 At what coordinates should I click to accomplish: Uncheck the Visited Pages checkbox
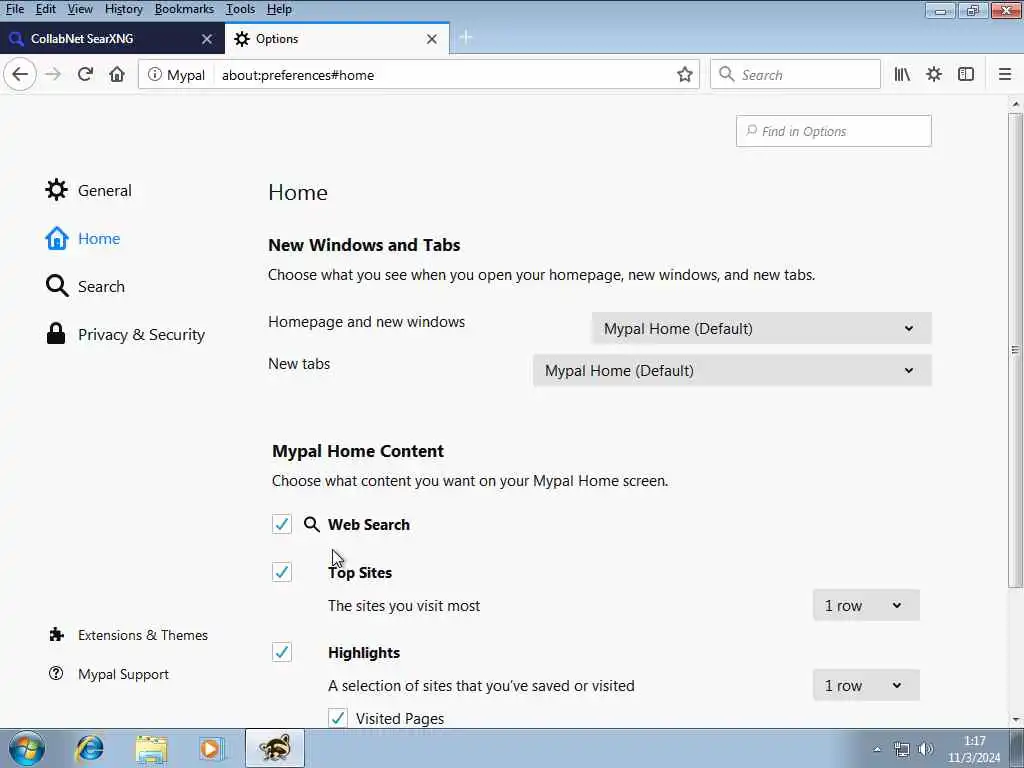pyautogui.click(x=338, y=718)
